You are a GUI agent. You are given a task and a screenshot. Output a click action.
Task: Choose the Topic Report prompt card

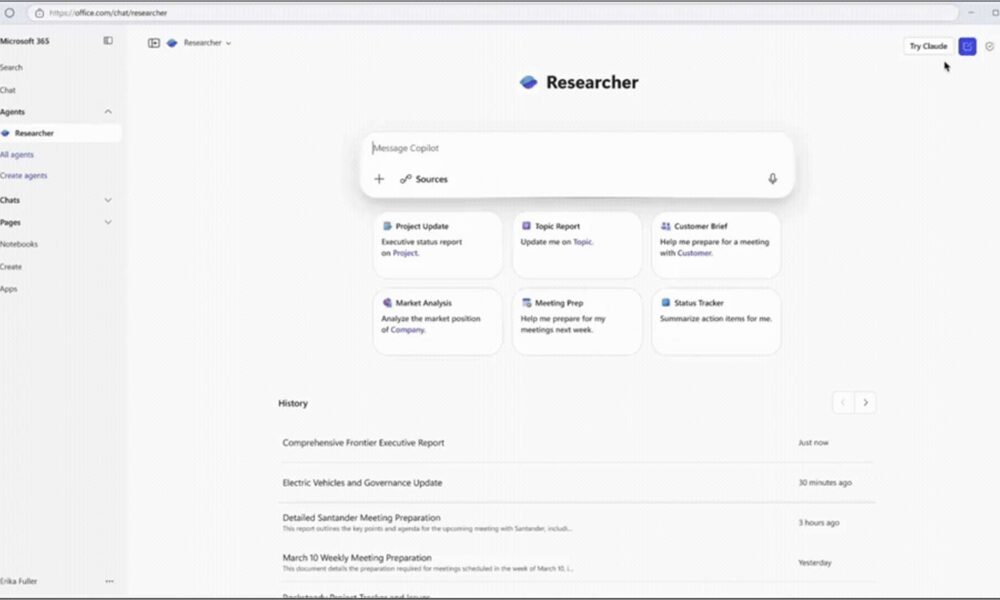click(577, 245)
